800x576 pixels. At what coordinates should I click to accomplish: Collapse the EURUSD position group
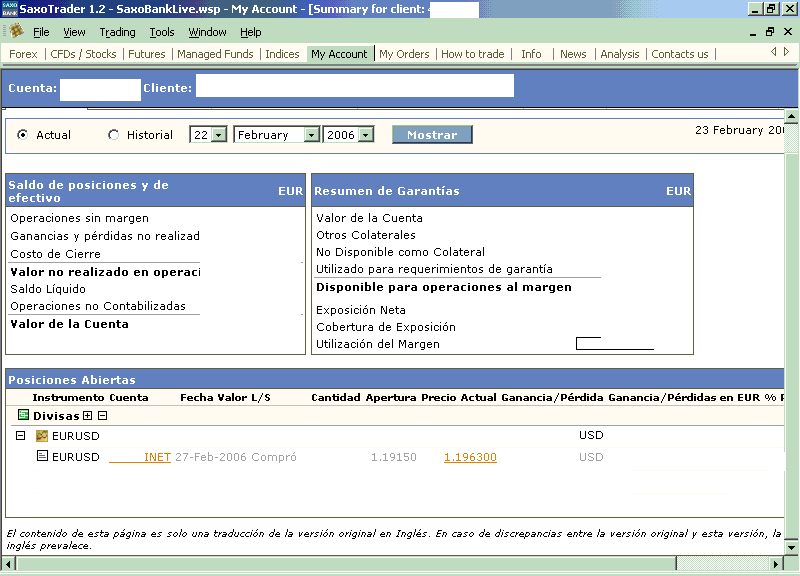(20, 436)
